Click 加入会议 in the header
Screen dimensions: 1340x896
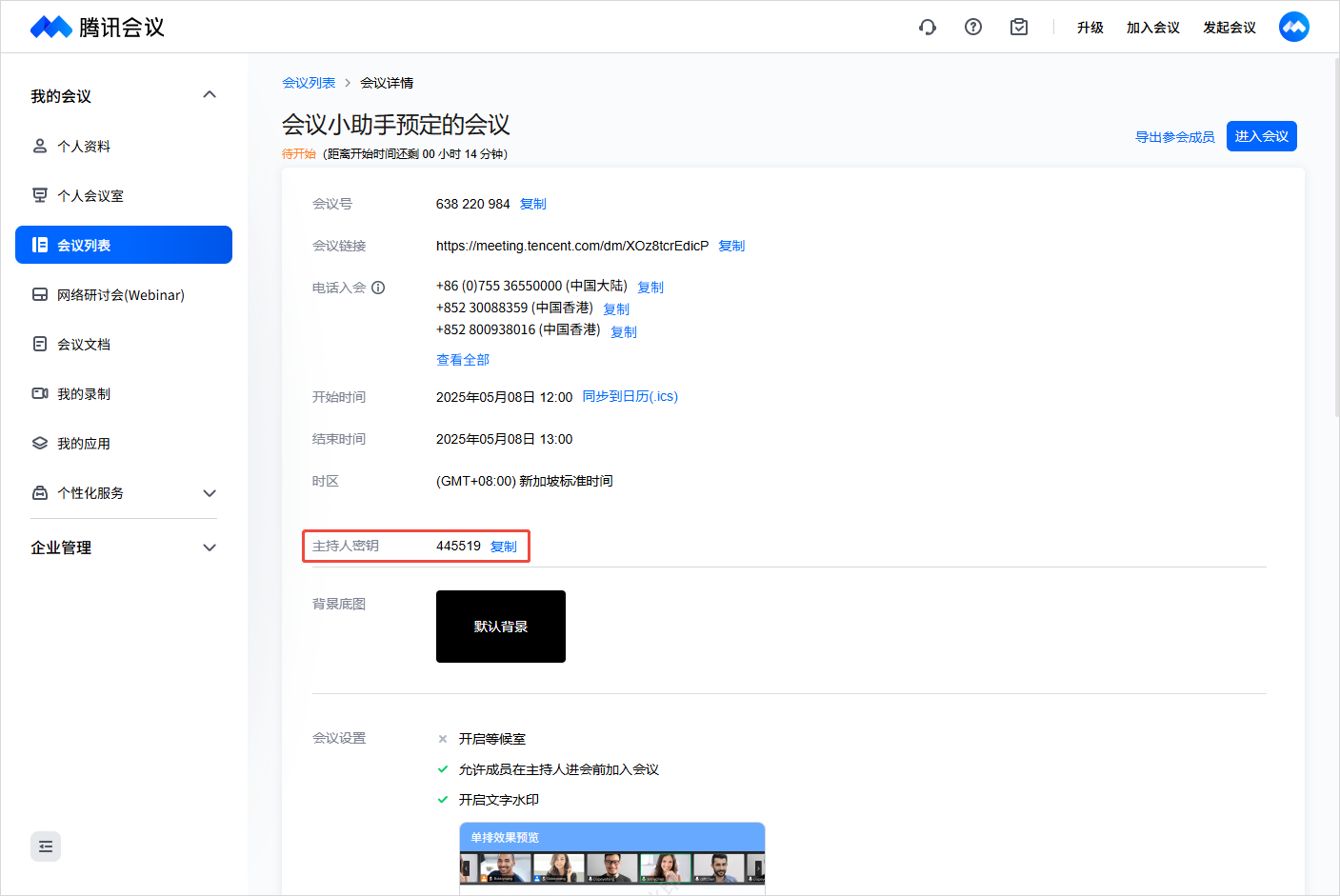tap(1153, 28)
